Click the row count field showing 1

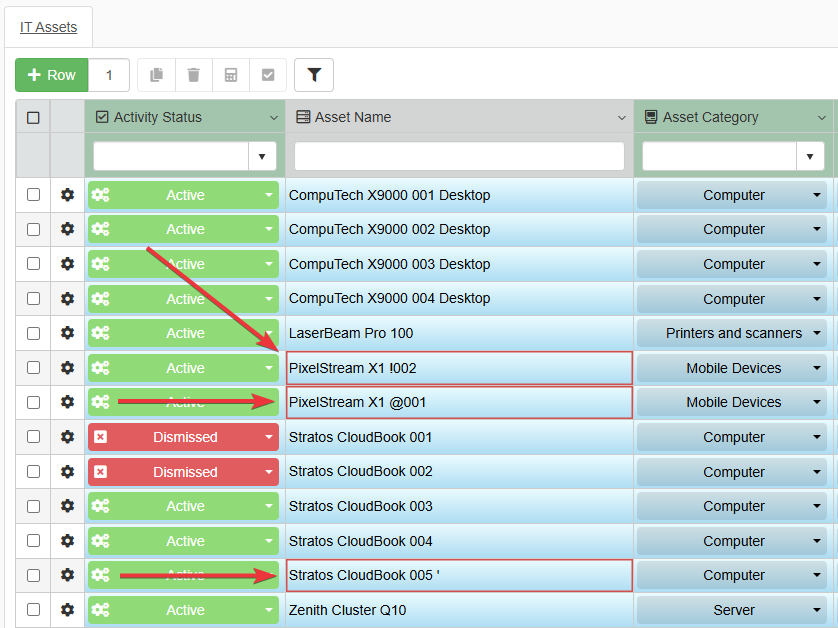[109, 75]
